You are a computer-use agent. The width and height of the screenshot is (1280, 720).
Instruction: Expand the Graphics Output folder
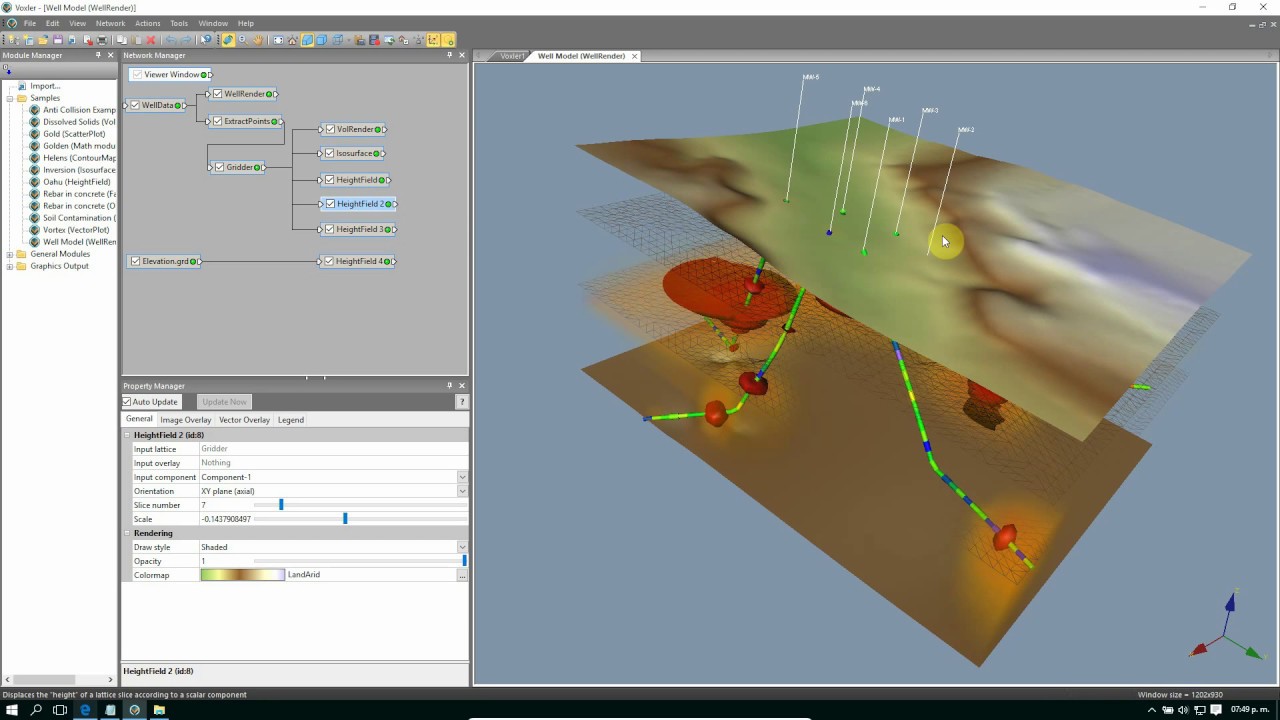[x=10, y=266]
